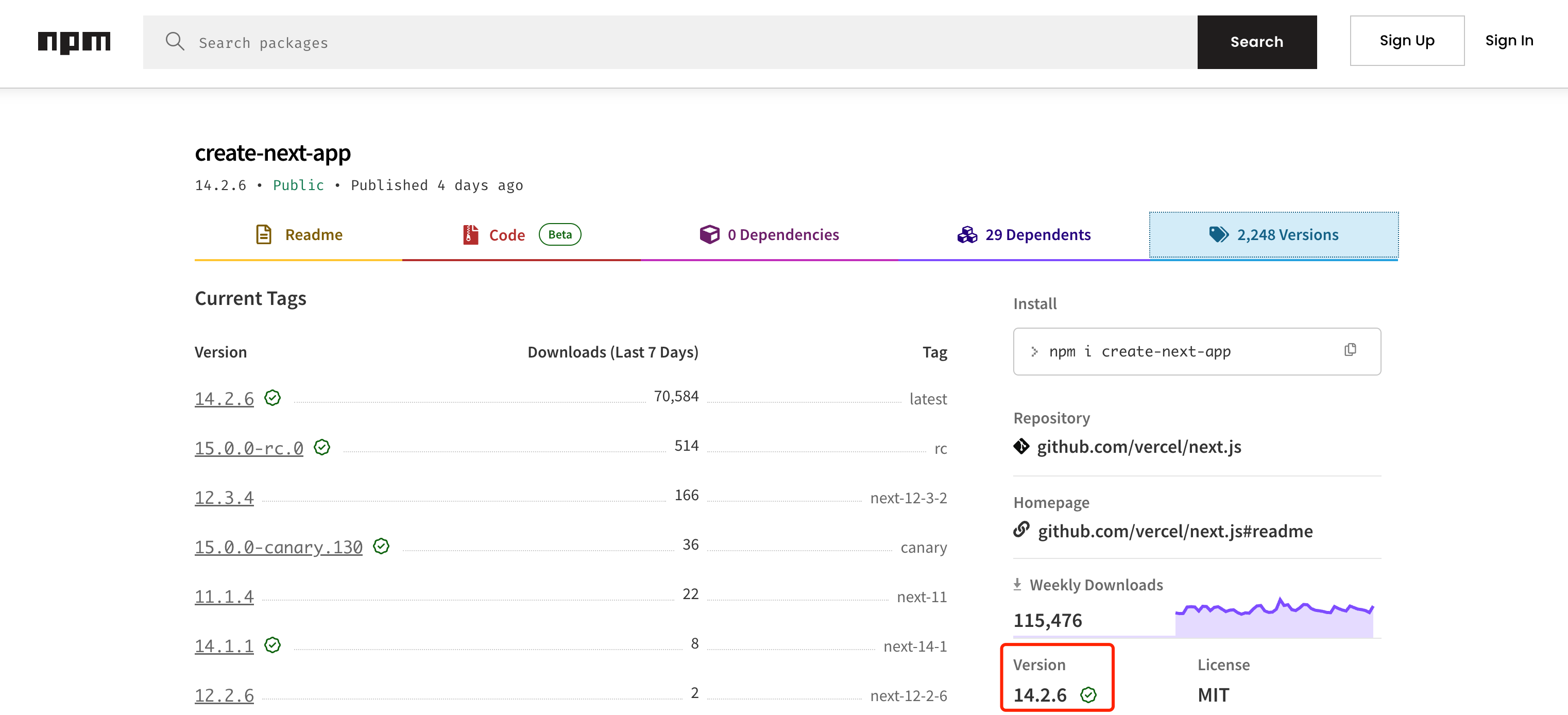Open github.com/vercel/next.js#readme homepage link

coord(1175,532)
